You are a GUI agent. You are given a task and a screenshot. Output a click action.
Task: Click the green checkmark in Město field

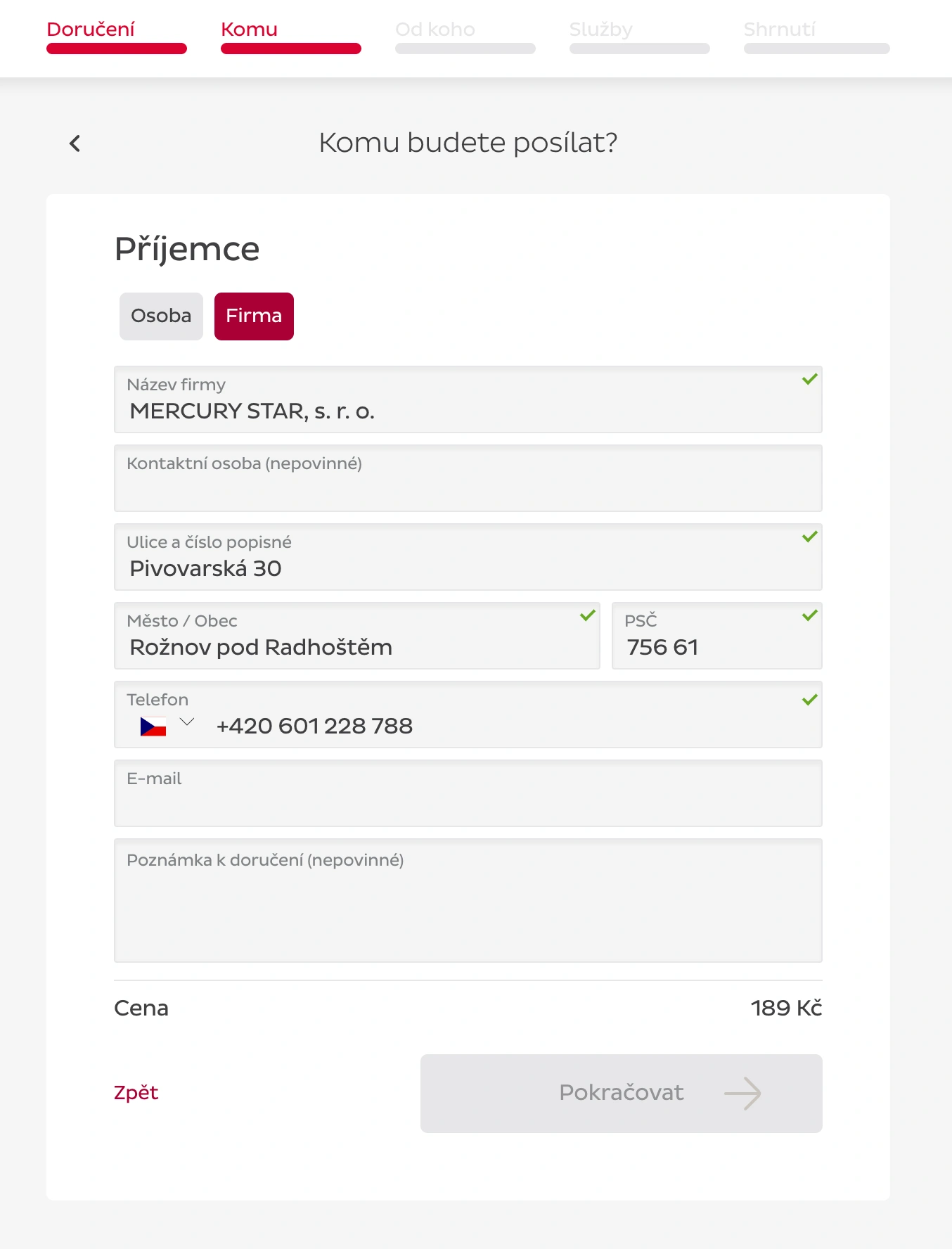588,616
